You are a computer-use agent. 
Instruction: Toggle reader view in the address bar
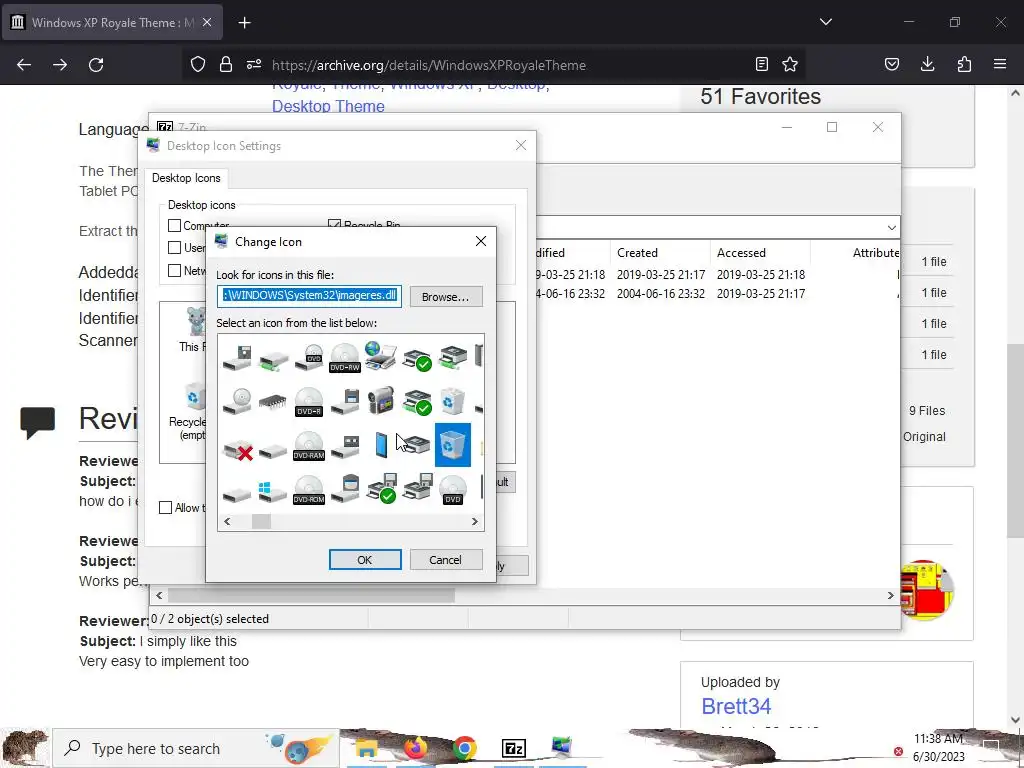(x=761, y=65)
